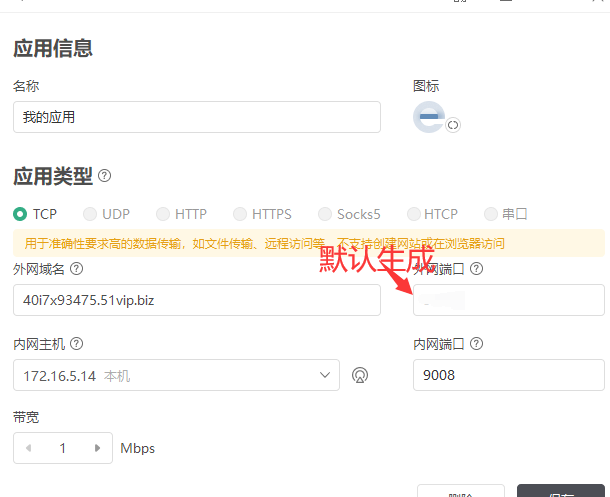This screenshot has height=497, width=610.
Task: Change the application icon via refresh button
Action: pyautogui.click(x=453, y=125)
